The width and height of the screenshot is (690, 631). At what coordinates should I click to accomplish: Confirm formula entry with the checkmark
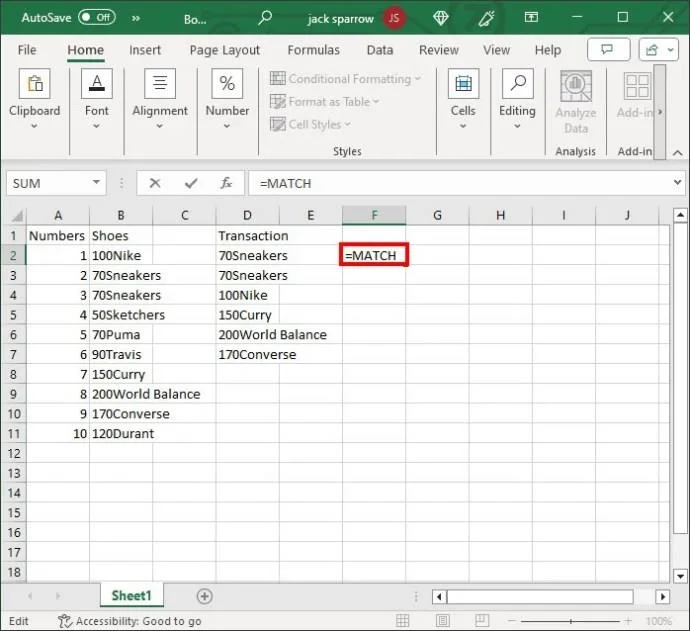pyautogui.click(x=191, y=183)
